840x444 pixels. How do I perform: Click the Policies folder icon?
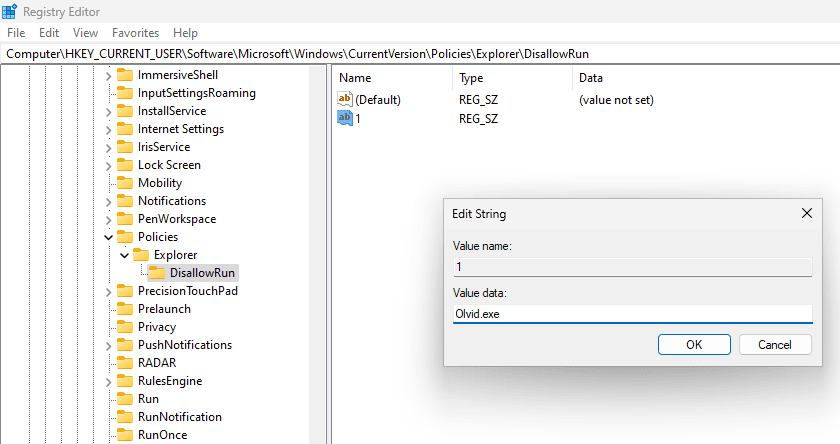click(x=125, y=237)
